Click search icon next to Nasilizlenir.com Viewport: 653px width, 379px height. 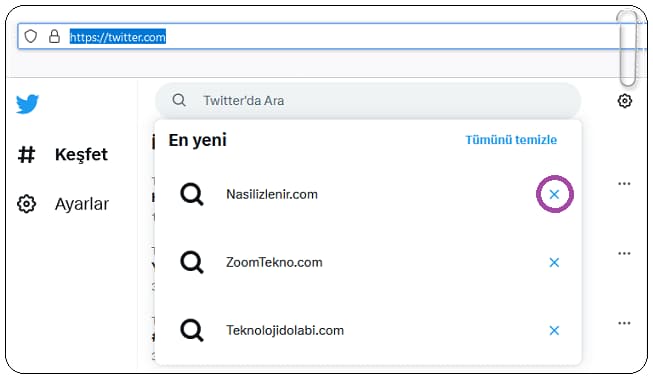click(x=192, y=194)
